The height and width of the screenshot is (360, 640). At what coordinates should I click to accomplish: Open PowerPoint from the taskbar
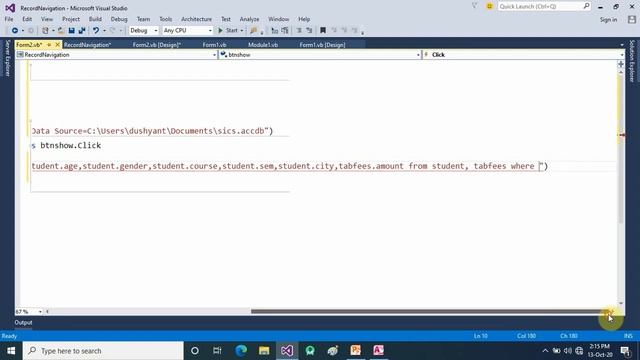pyautogui.click(x=356, y=351)
